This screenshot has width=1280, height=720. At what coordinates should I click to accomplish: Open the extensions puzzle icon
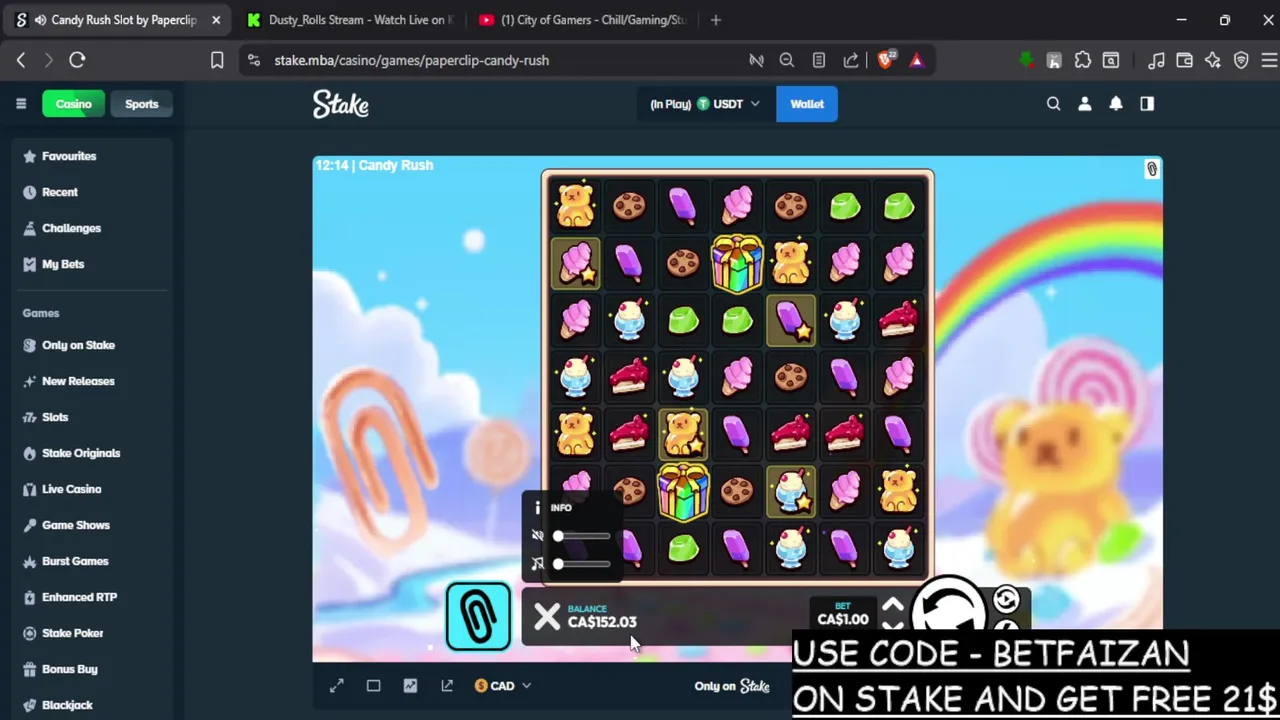pos(1082,60)
